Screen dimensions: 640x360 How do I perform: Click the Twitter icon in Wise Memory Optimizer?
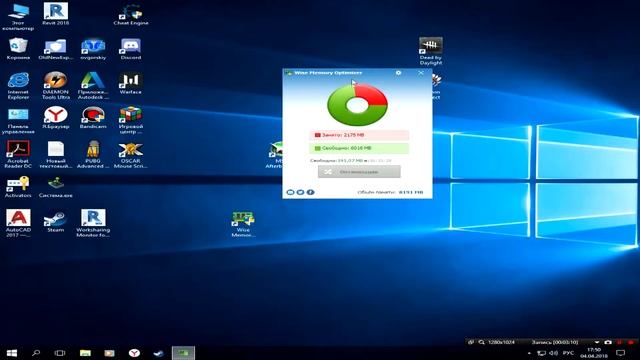pos(300,192)
